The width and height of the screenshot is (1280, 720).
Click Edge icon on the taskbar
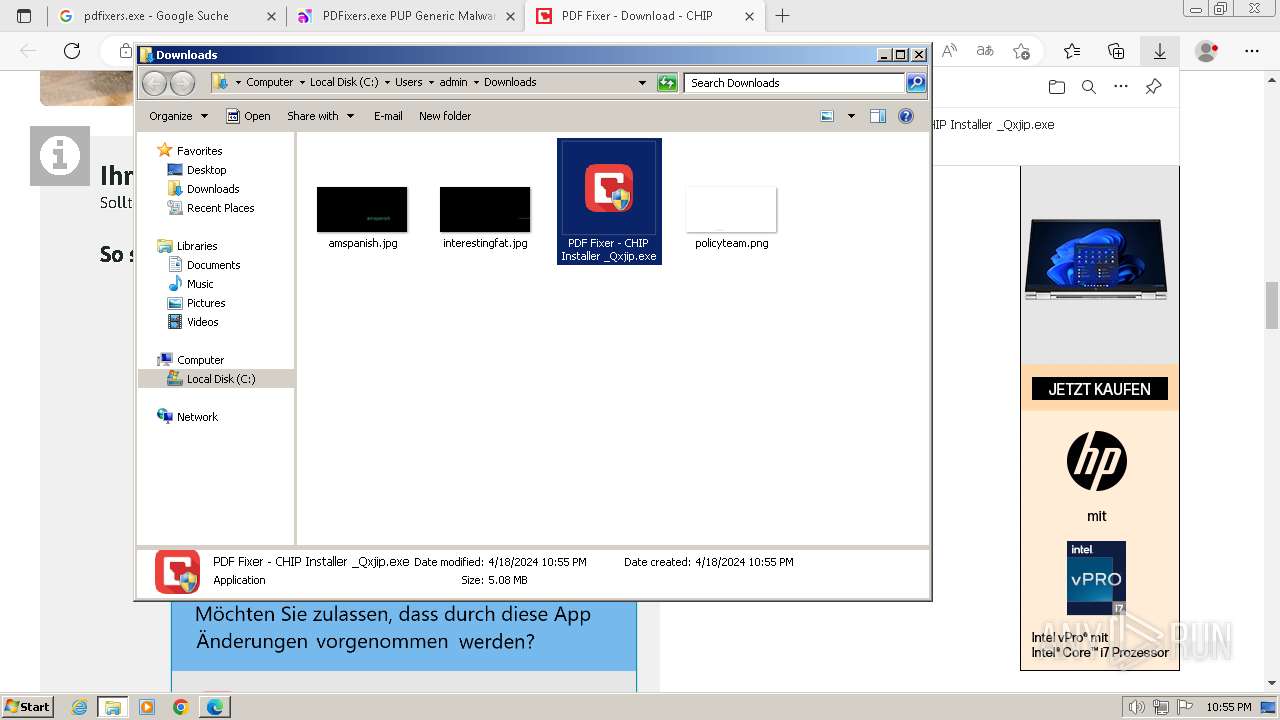coord(214,707)
